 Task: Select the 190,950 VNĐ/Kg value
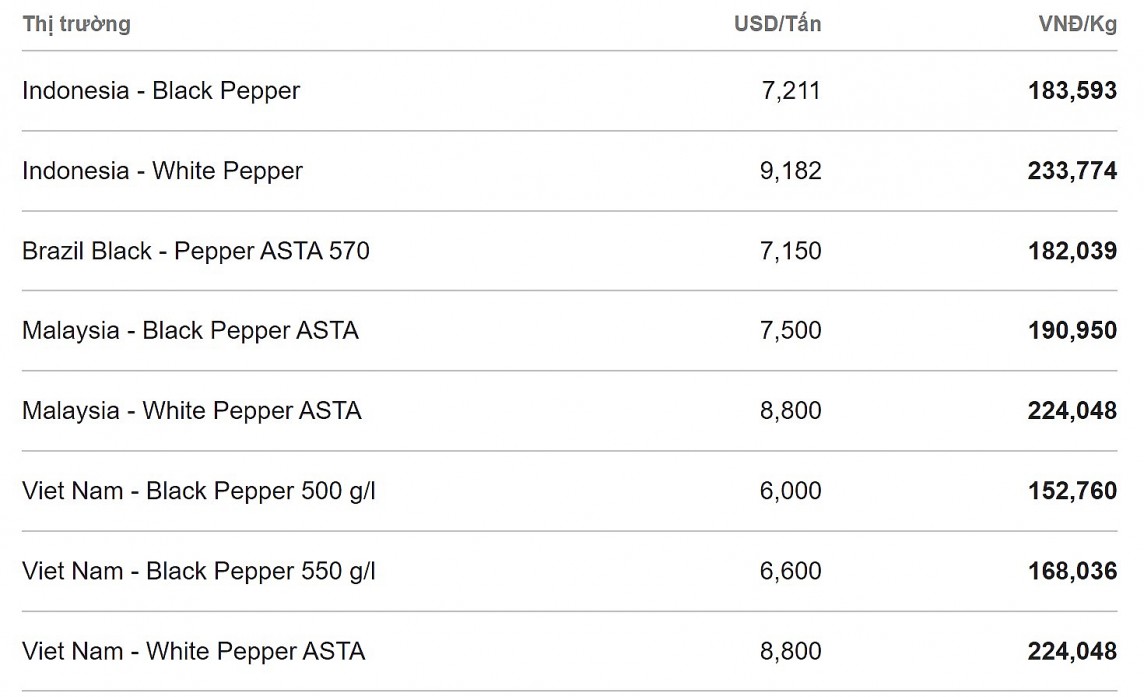point(1072,331)
